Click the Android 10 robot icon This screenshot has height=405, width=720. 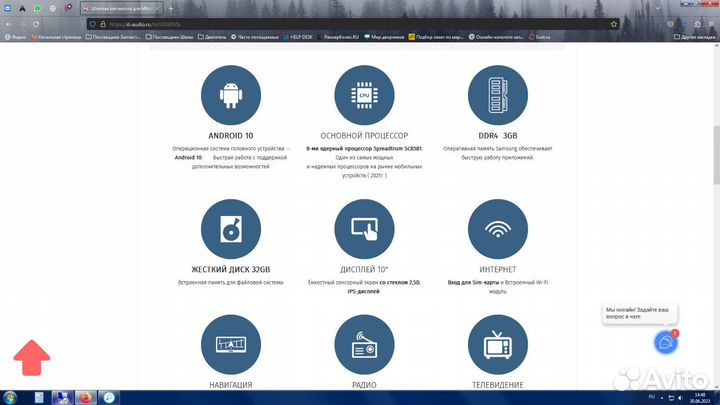(230, 96)
